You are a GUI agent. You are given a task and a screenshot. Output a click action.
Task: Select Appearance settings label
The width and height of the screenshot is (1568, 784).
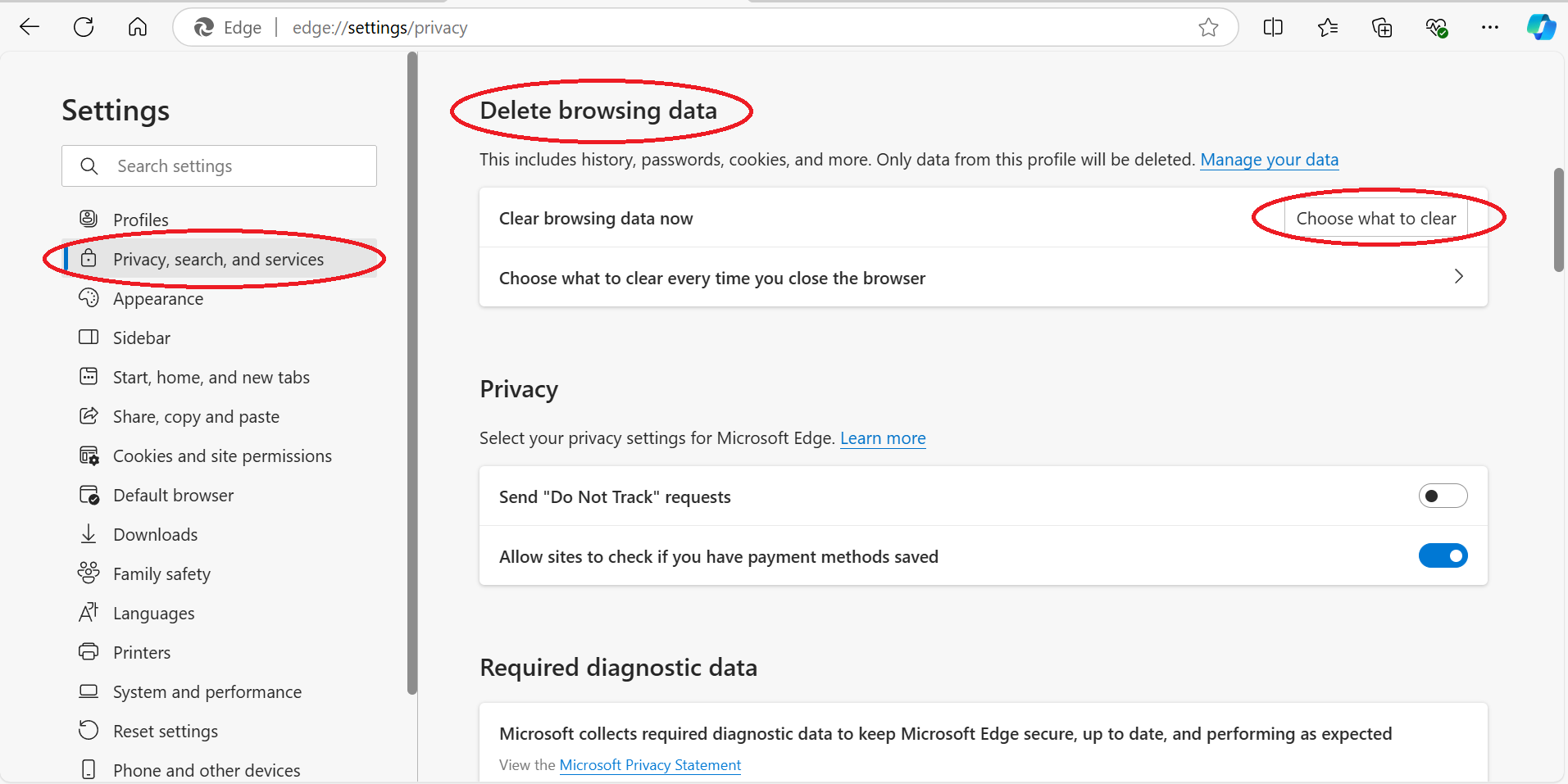[x=158, y=298]
